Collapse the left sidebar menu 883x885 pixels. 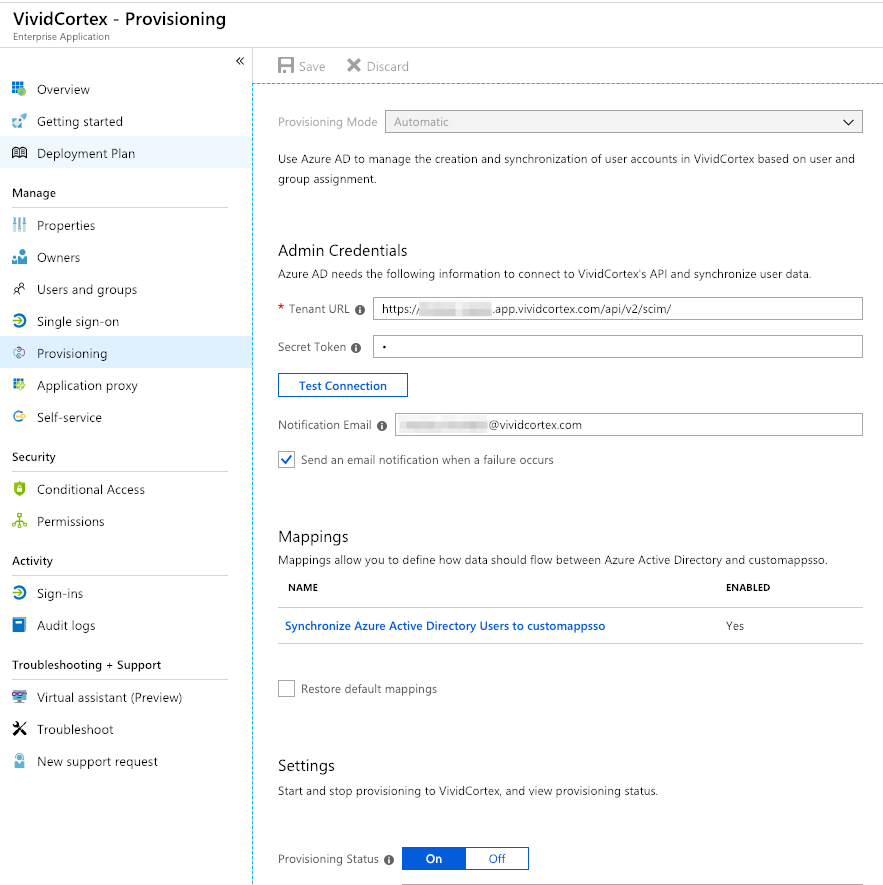click(240, 60)
